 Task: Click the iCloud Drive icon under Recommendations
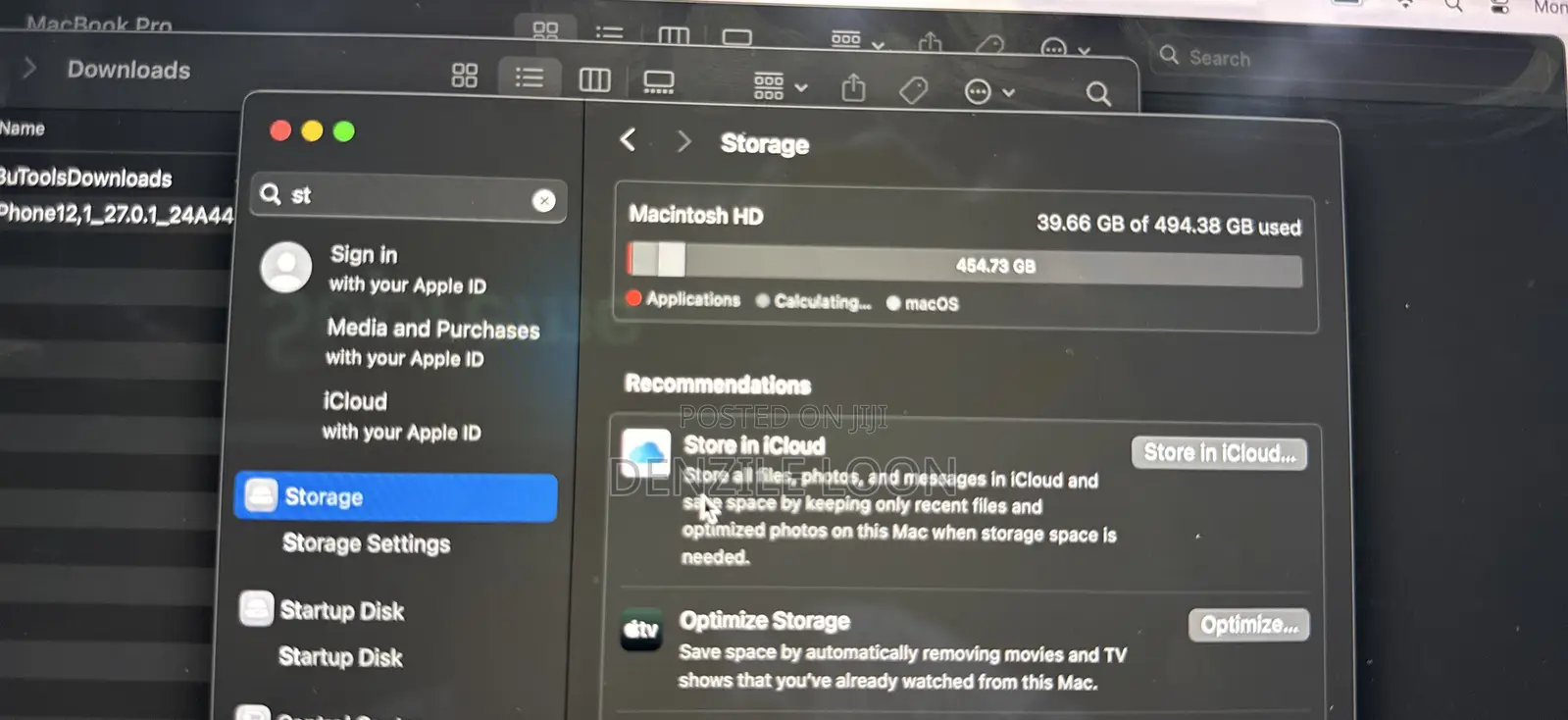[646, 453]
